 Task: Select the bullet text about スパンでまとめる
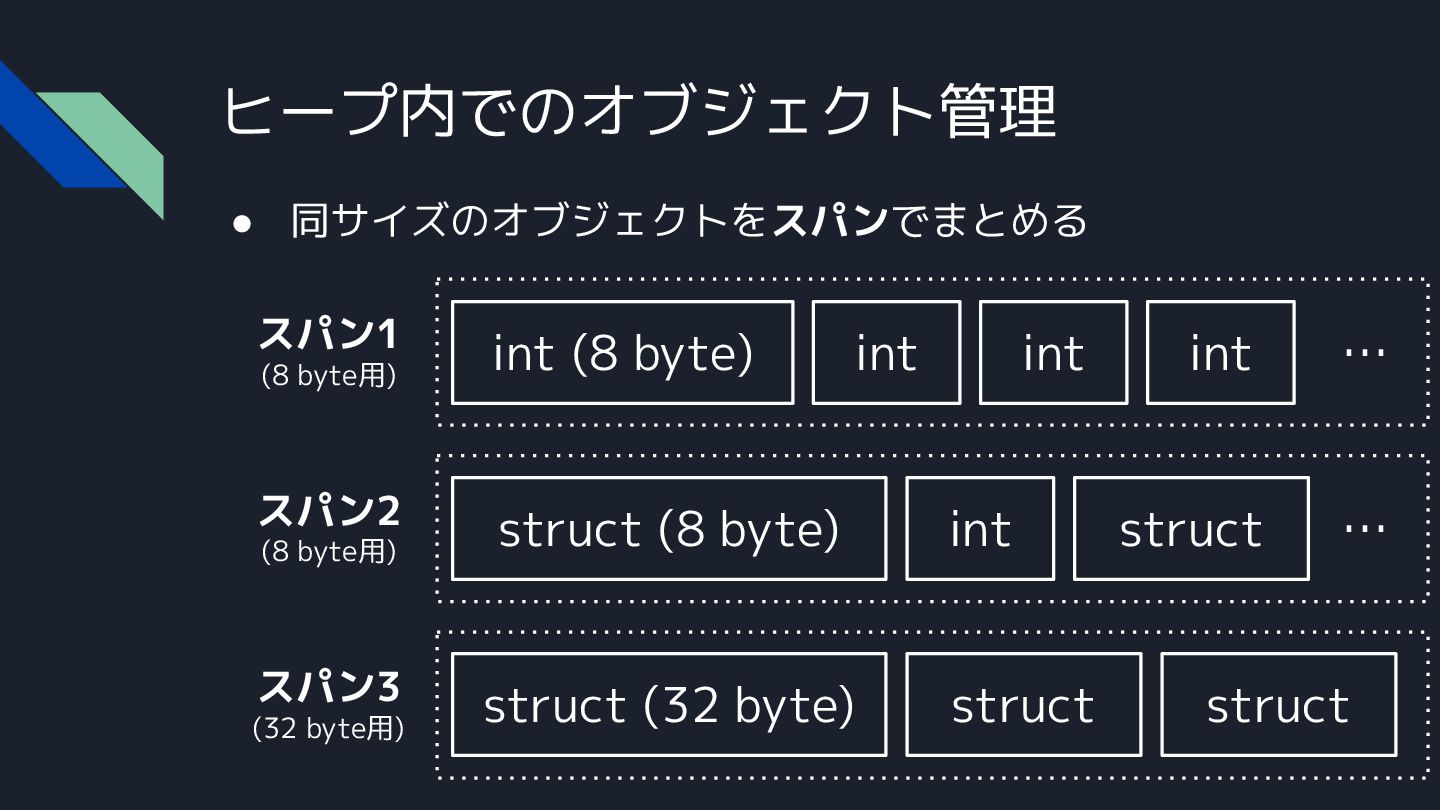click(688, 220)
